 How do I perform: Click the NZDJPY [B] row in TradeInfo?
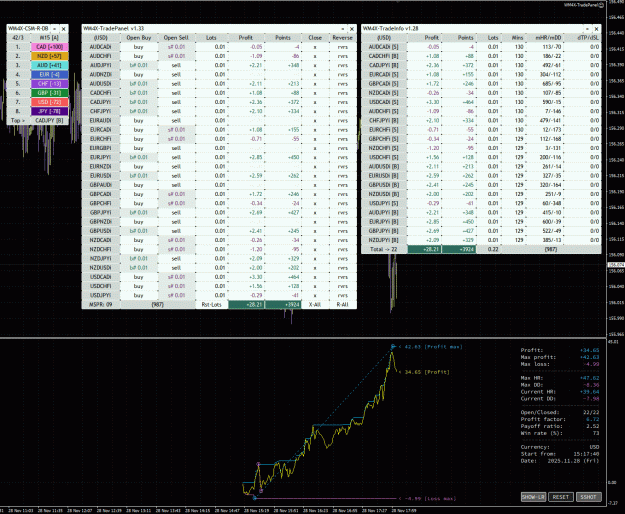(x=383, y=240)
